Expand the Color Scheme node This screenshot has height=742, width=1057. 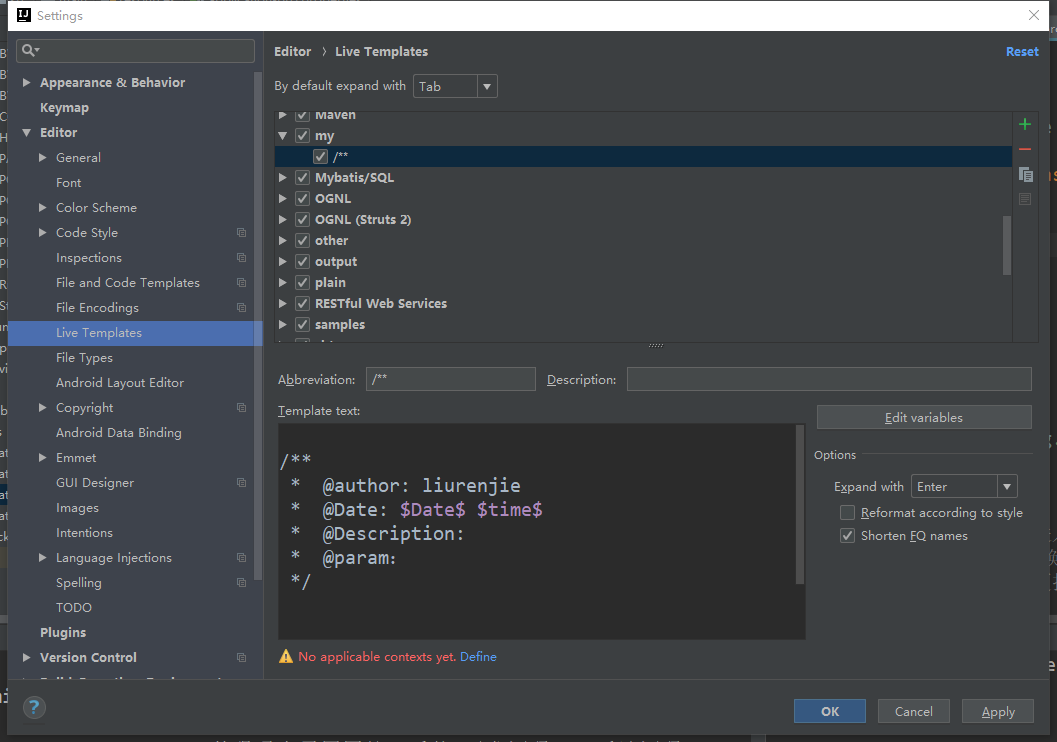42,208
